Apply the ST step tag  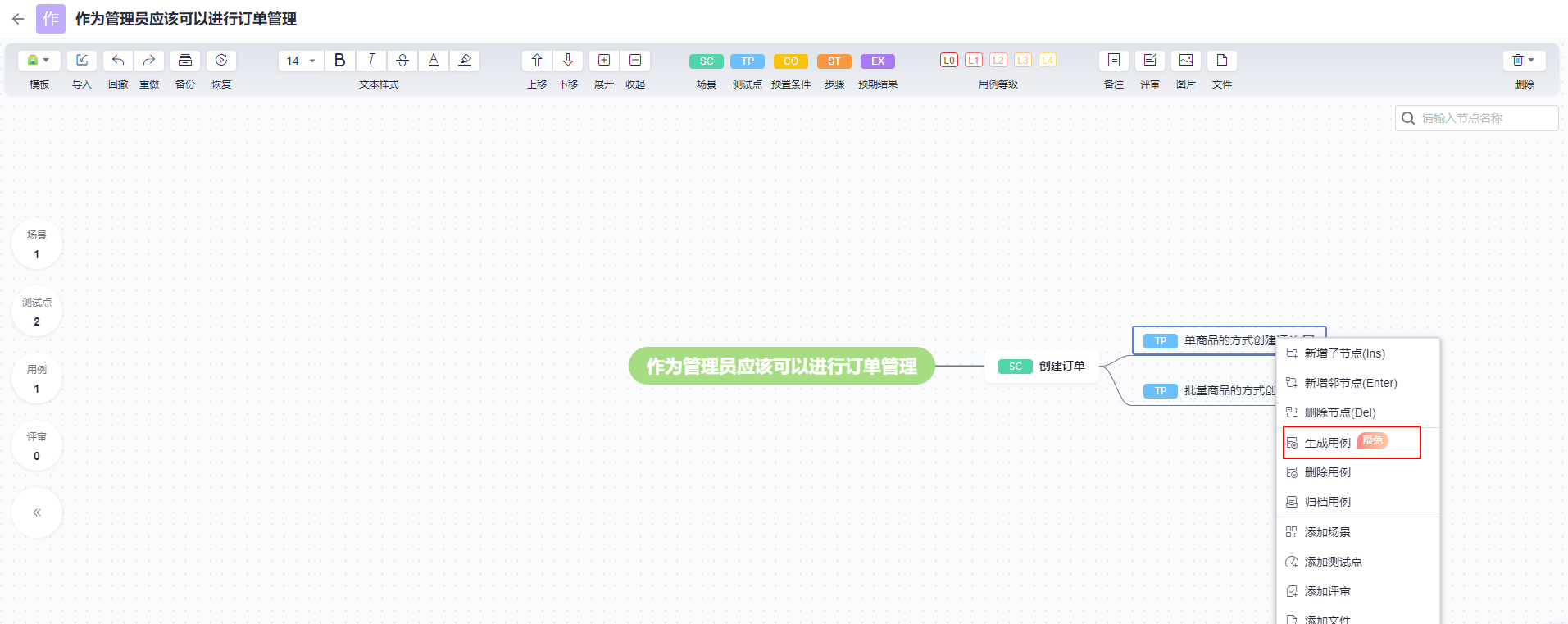834,61
